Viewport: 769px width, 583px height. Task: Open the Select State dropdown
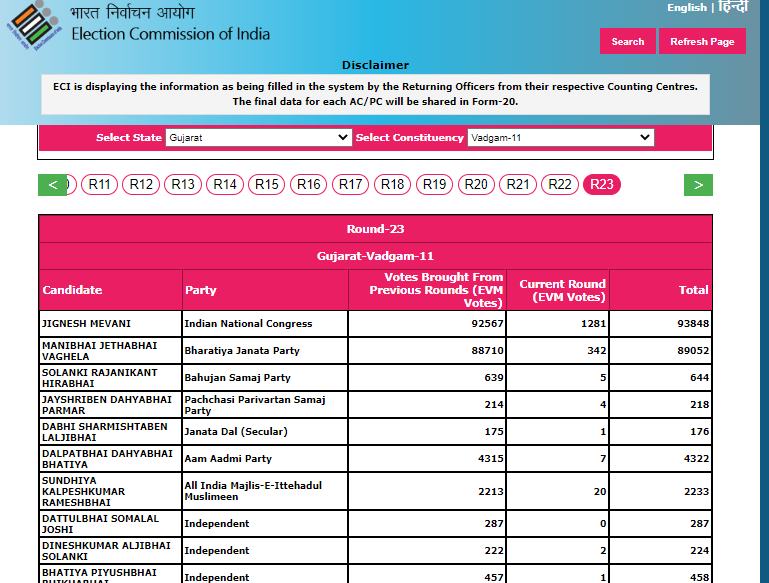point(258,137)
